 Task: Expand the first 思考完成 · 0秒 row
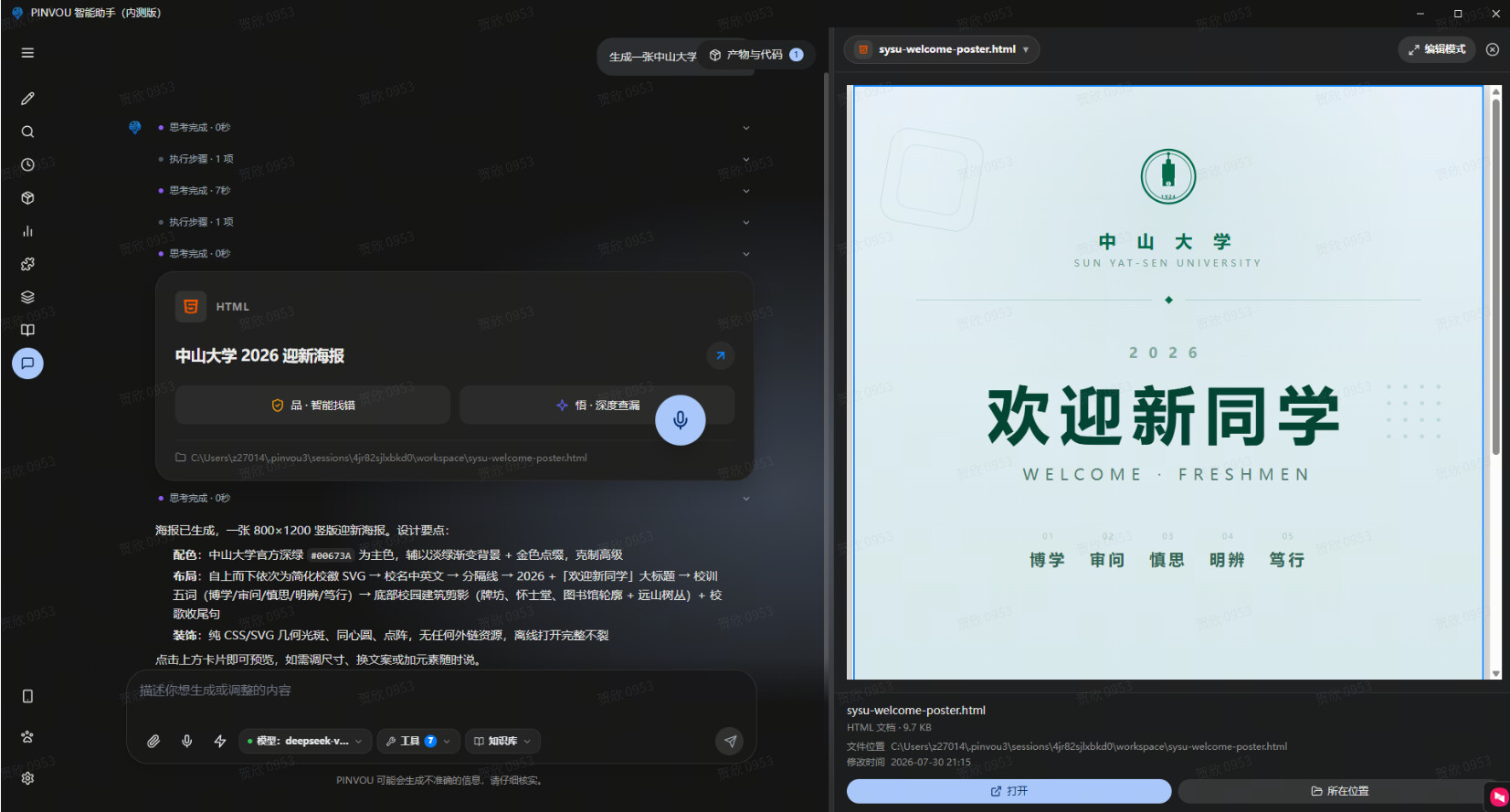pos(454,127)
